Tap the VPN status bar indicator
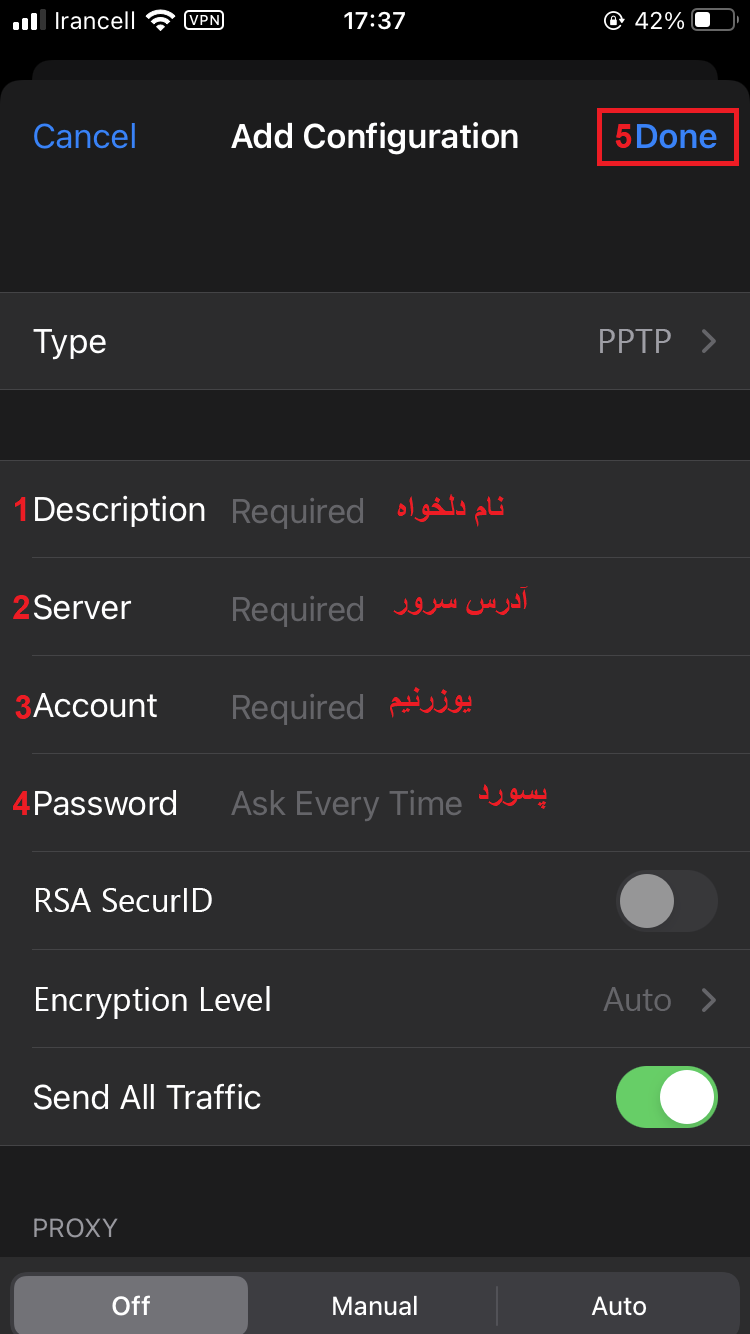The image size is (750, 1334). click(x=204, y=20)
